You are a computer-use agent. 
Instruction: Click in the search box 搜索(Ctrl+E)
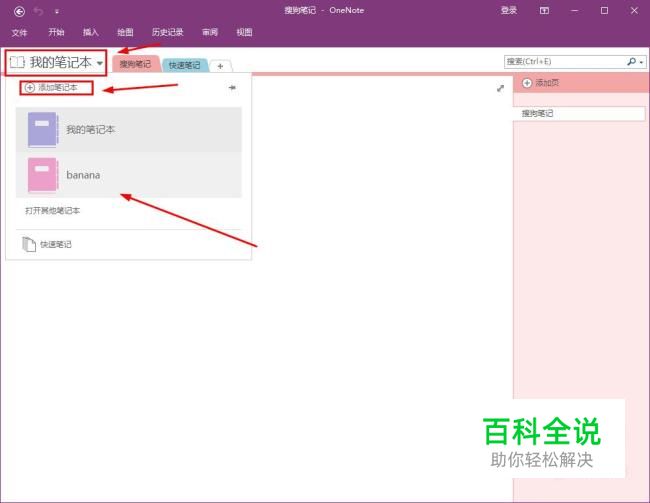(564, 62)
